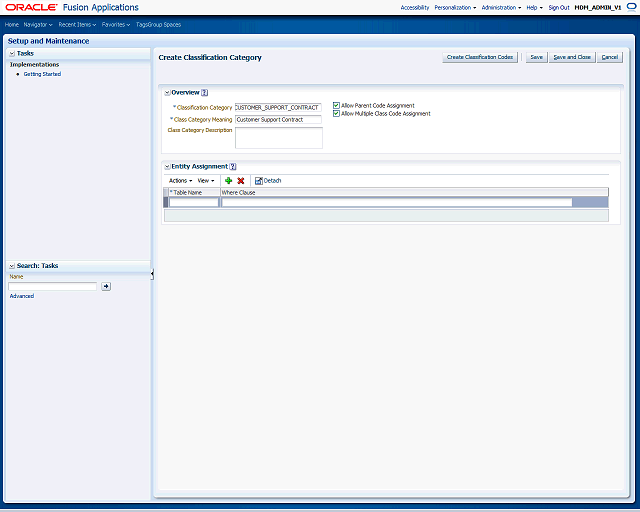The width and height of the screenshot is (640, 512).
Task: Click the Implementations heading in Tasks
Action: (34, 65)
